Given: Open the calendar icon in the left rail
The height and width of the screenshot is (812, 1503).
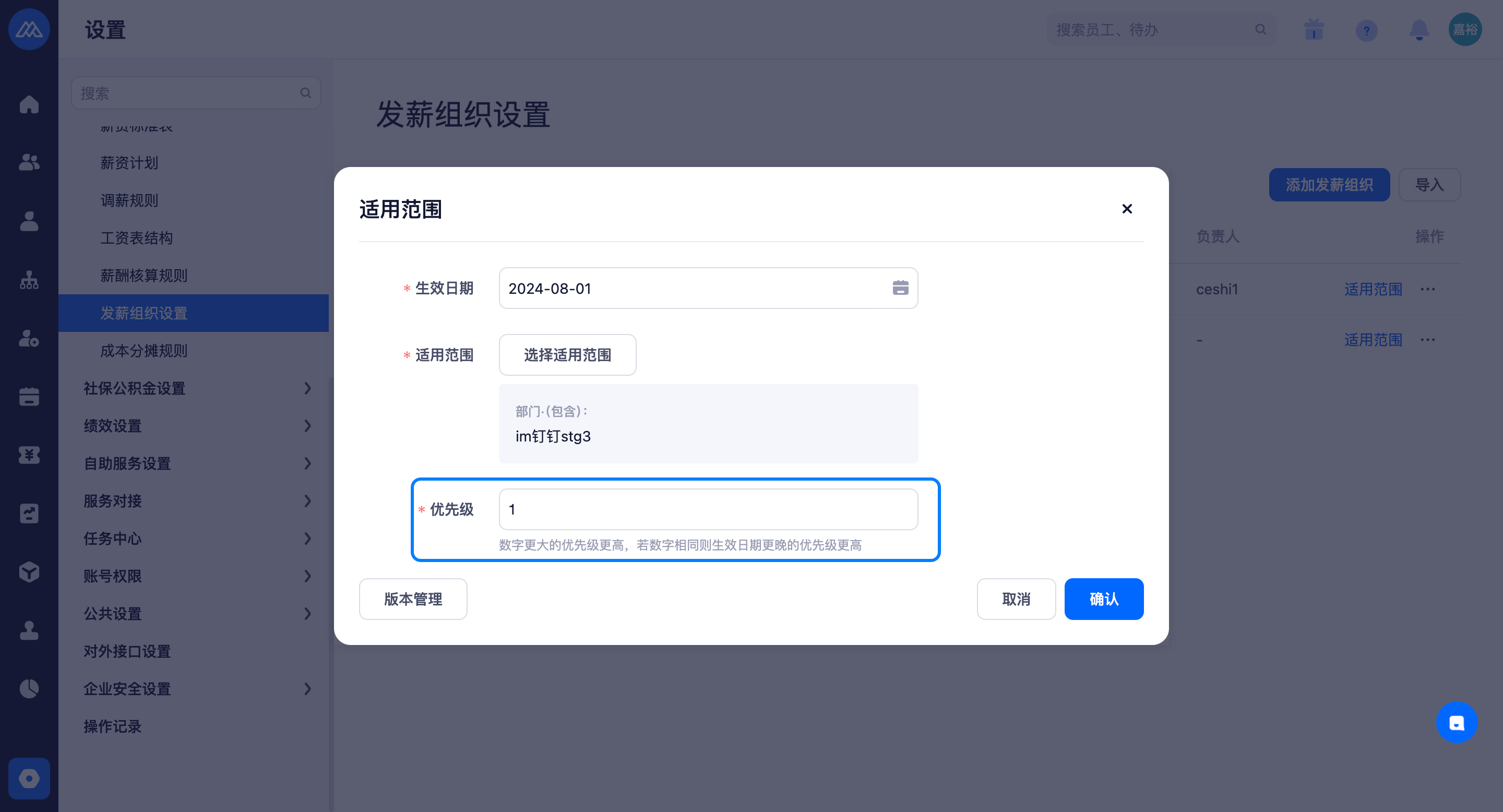Looking at the screenshot, I should [x=29, y=397].
